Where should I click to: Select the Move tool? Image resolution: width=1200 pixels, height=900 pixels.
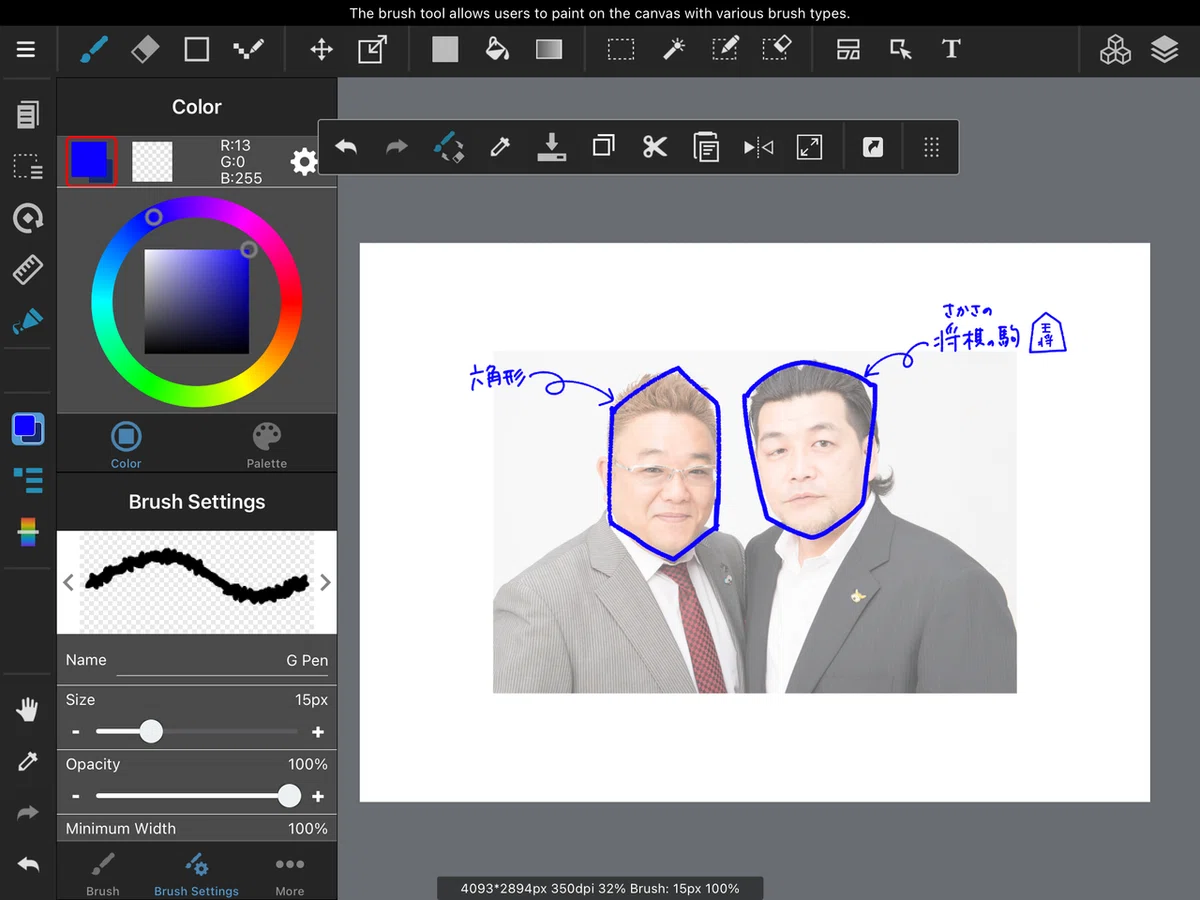pyautogui.click(x=321, y=49)
